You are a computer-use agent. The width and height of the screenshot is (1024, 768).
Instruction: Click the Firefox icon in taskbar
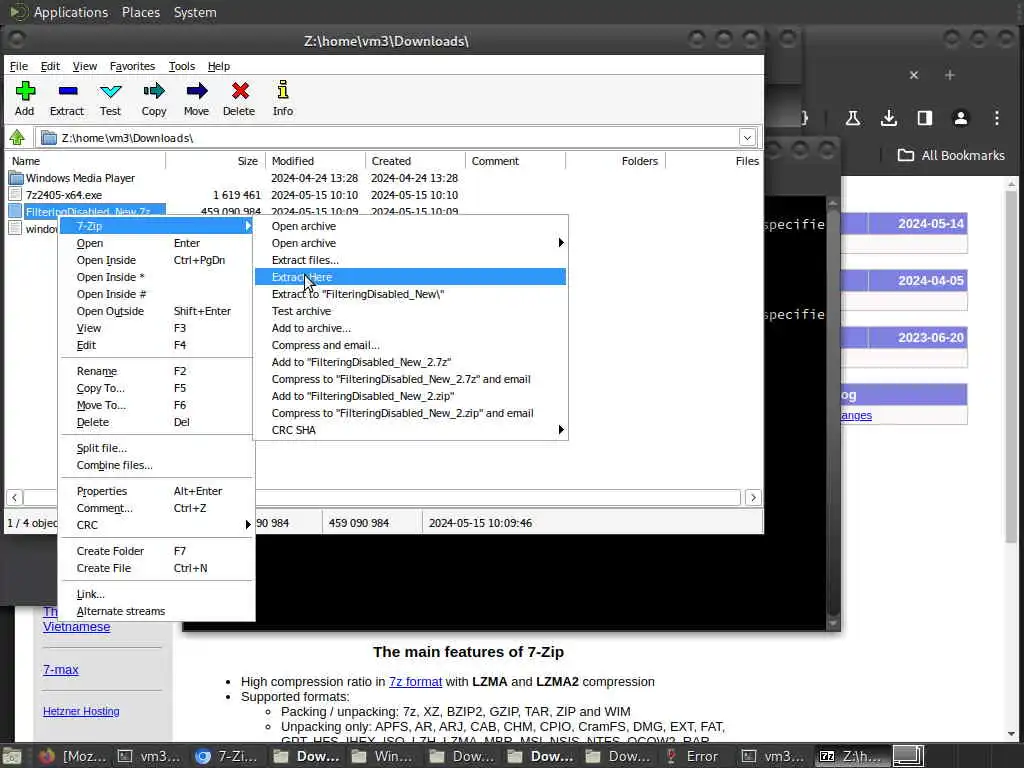(46, 756)
